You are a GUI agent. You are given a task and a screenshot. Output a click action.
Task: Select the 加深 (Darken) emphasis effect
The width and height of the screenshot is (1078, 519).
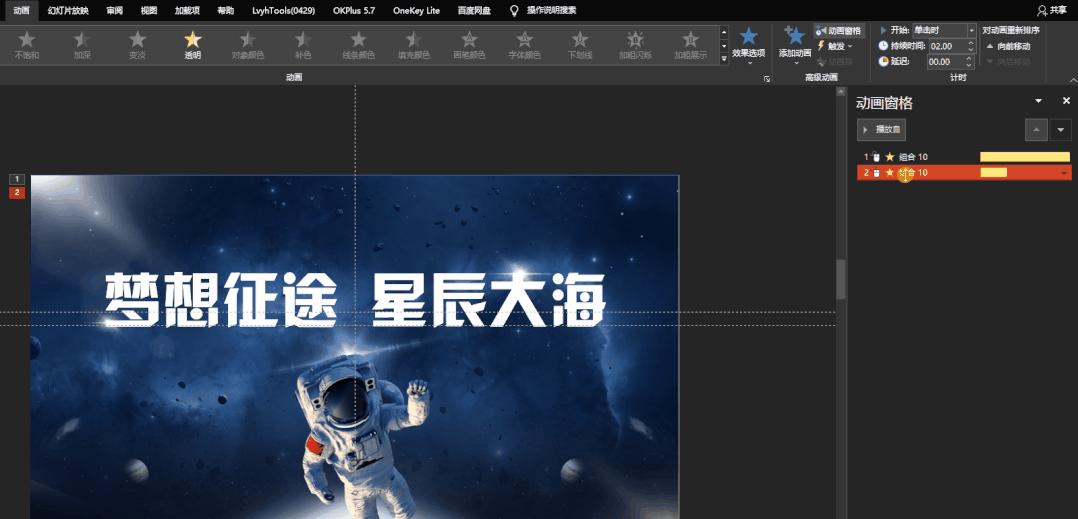82,45
